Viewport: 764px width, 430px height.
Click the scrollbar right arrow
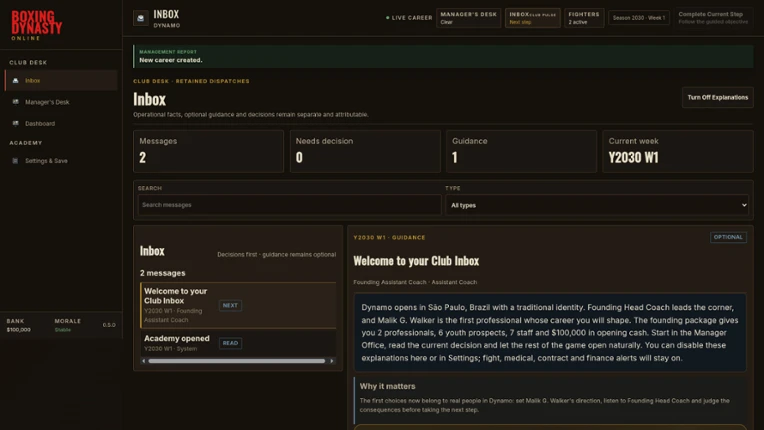pos(332,361)
